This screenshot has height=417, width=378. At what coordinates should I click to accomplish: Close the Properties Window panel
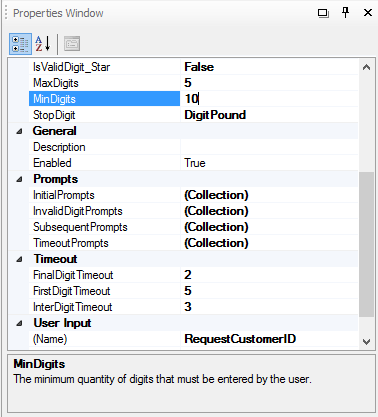pyautogui.click(x=368, y=13)
